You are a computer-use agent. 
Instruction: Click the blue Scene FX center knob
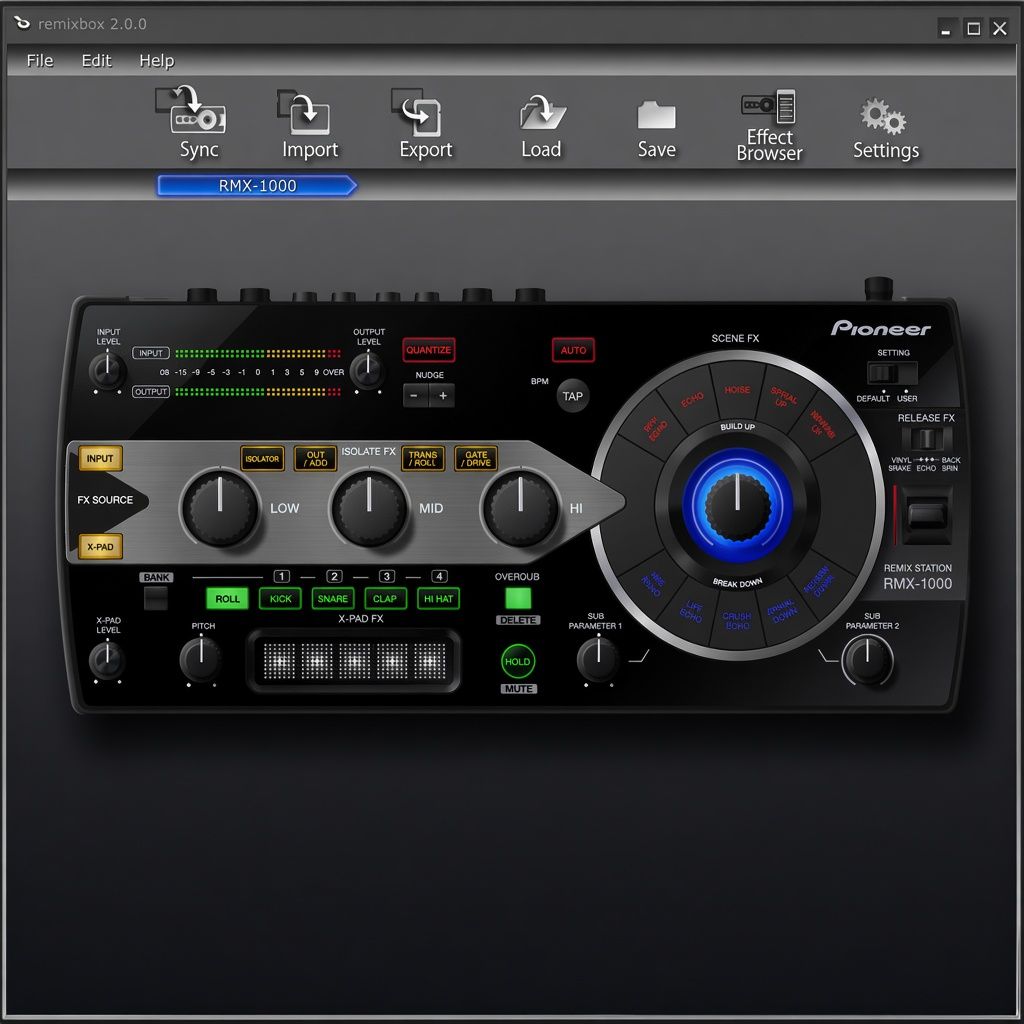coord(737,505)
